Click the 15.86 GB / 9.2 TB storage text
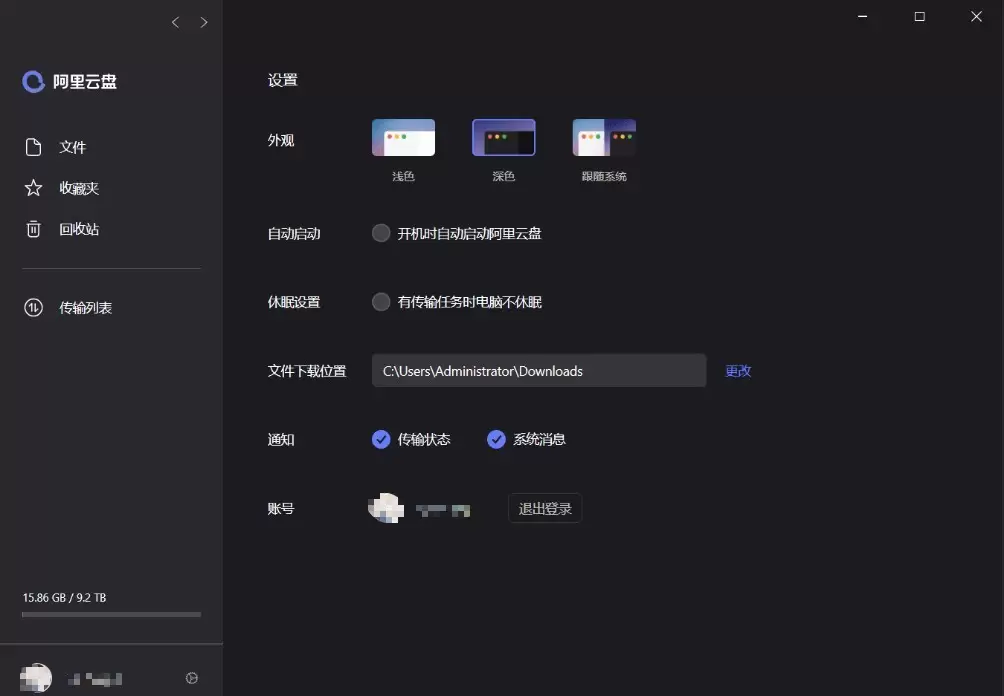Image resolution: width=1004 pixels, height=696 pixels. [65, 597]
